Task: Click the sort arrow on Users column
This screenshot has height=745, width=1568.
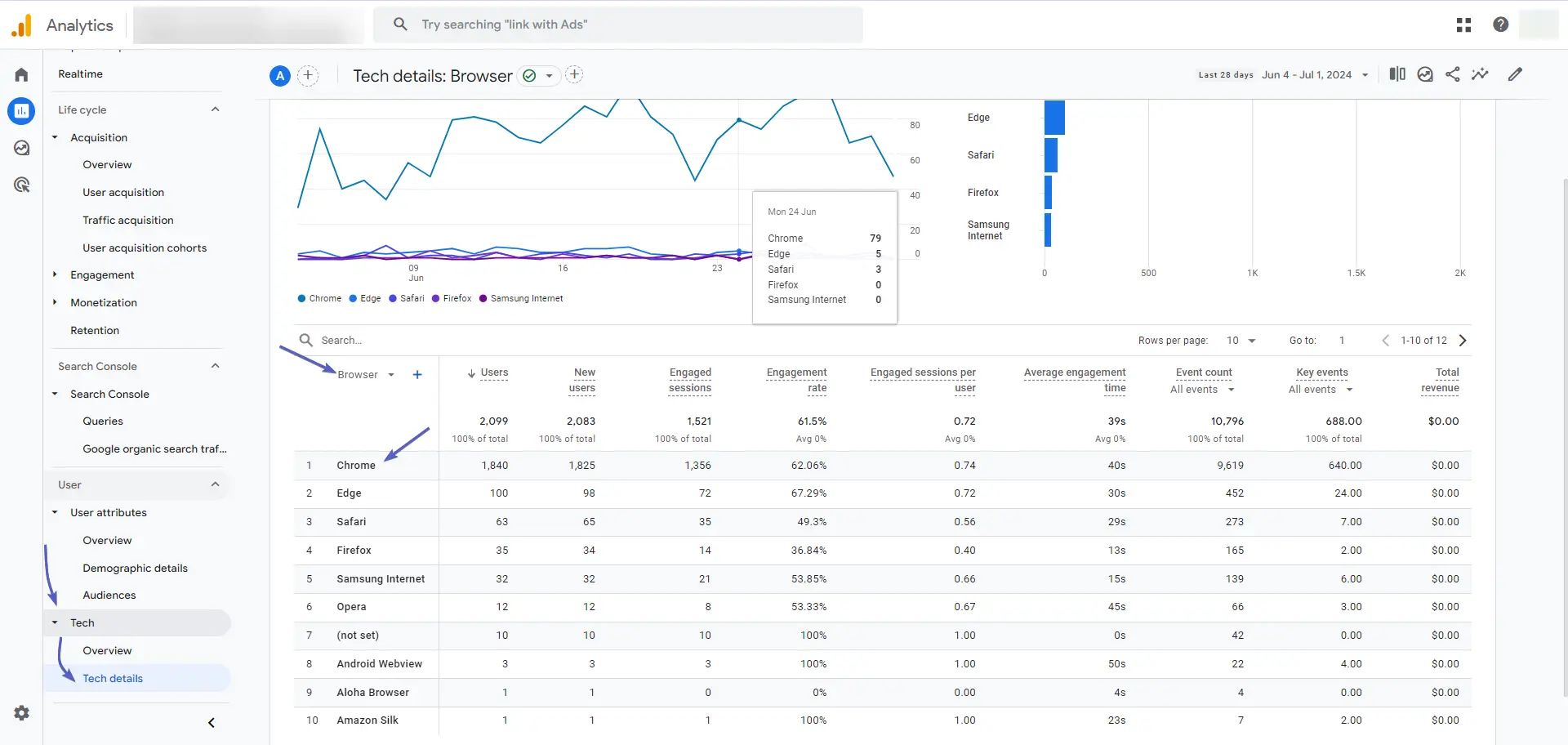Action: (471, 373)
